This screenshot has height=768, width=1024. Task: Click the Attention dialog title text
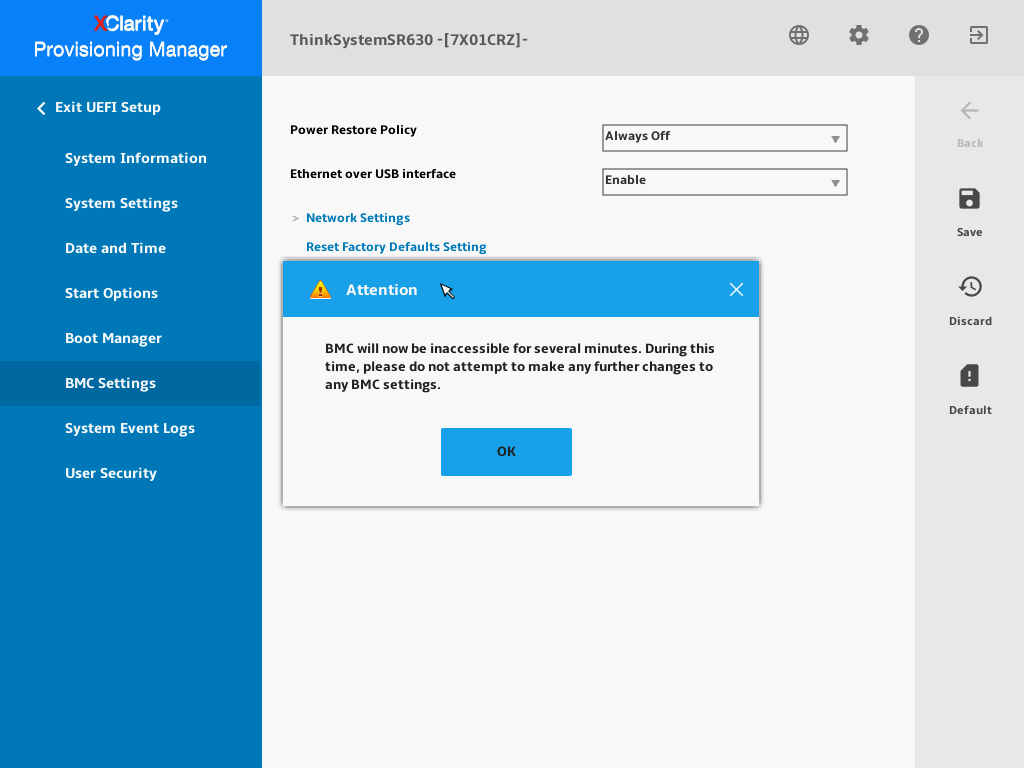[381, 290]
